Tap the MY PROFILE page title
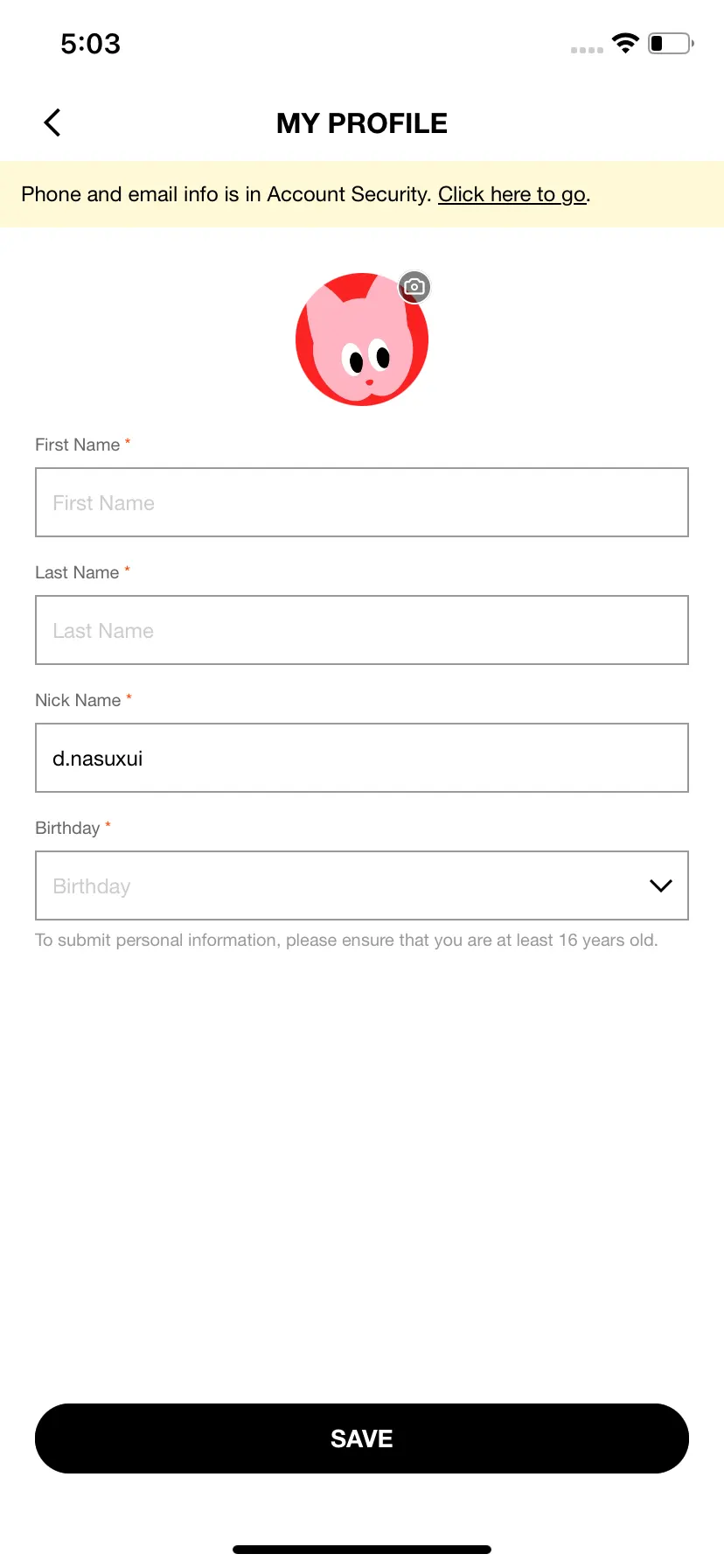724x1568 pixels. [362, 123]
